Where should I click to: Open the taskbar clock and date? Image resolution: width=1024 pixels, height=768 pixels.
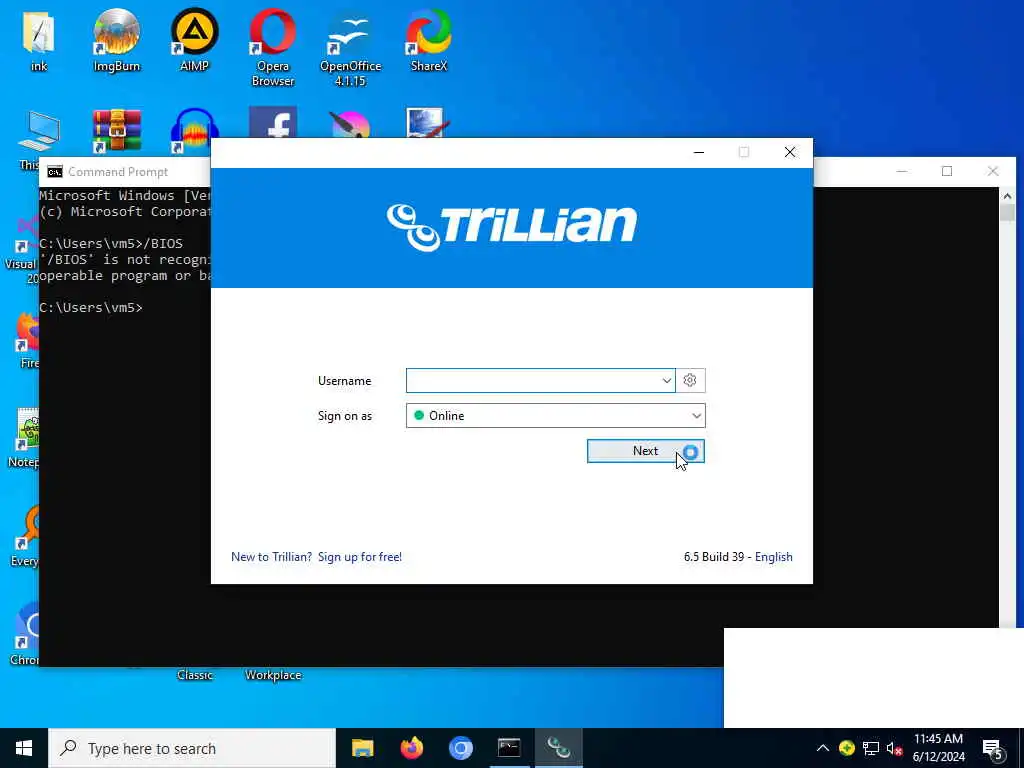coord(938,748)
